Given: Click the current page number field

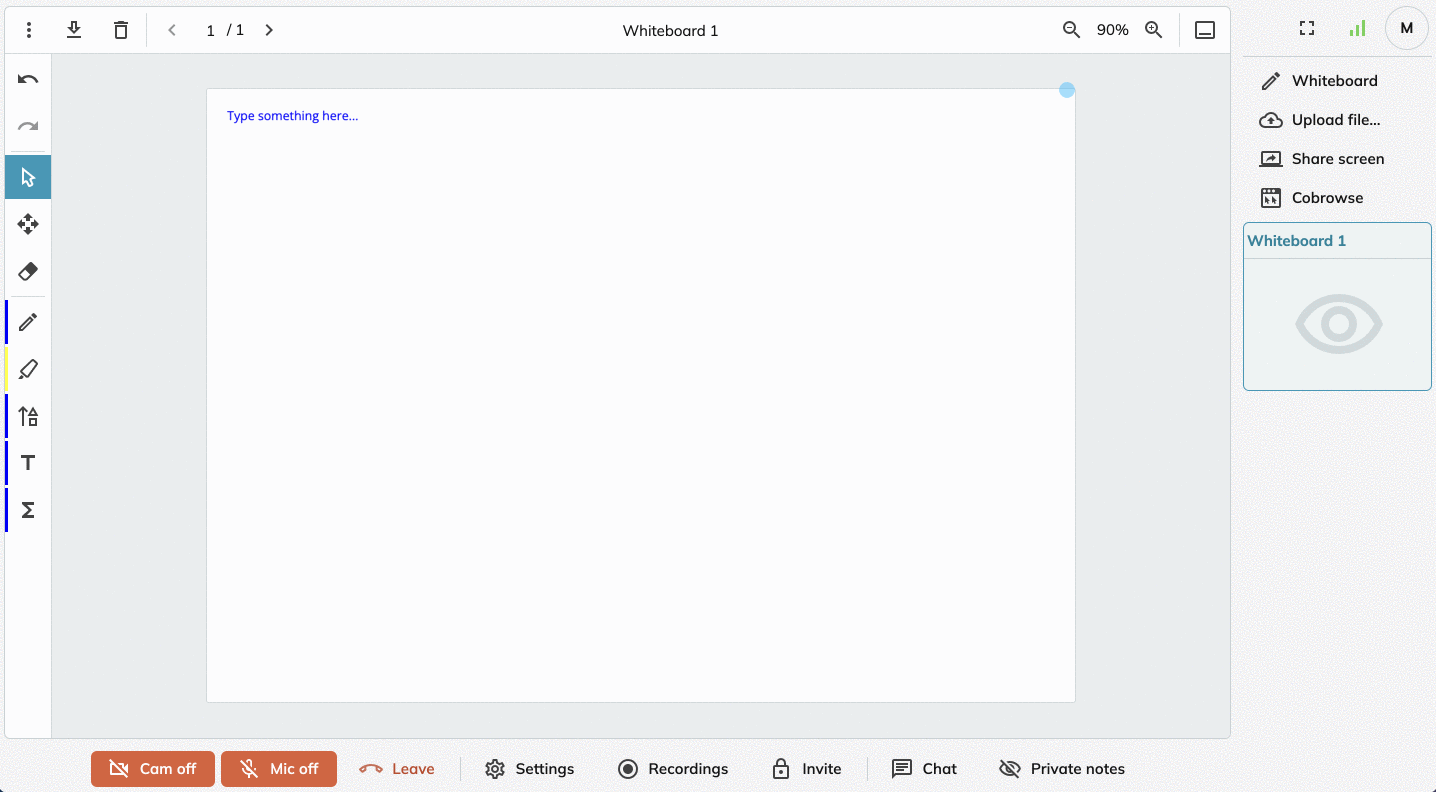Looking at the screenshot, I should (211, 30).
